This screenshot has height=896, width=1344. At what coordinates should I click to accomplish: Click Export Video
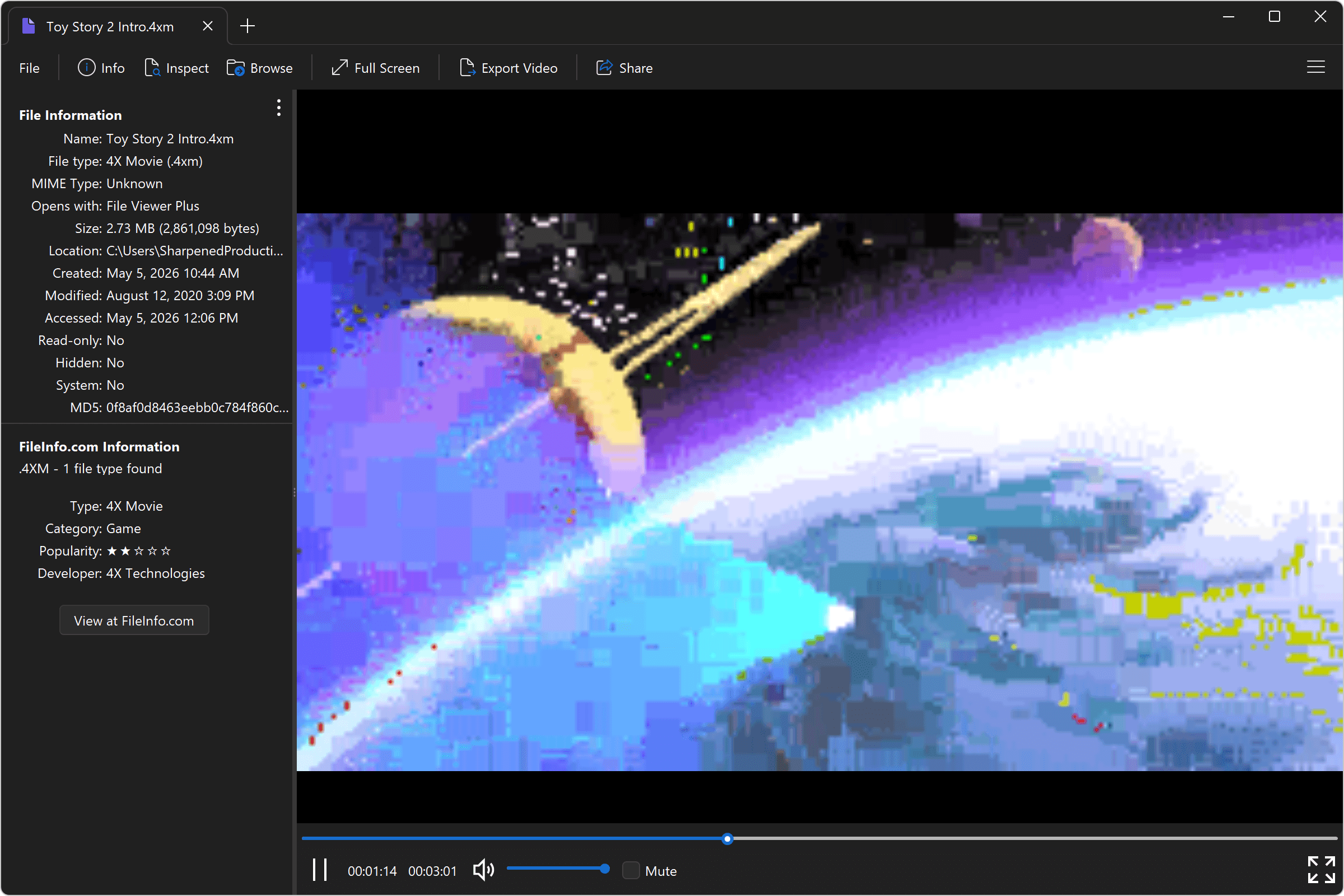tap(508, 68)
